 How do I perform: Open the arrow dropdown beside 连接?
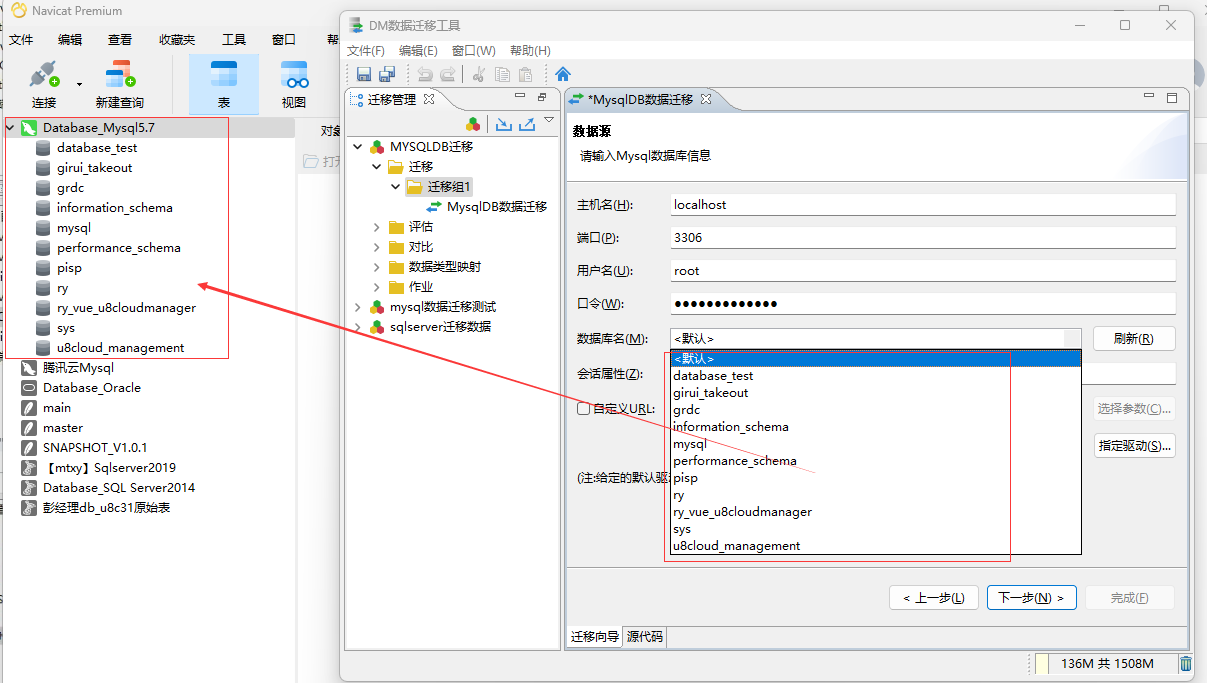coord(79,85)
